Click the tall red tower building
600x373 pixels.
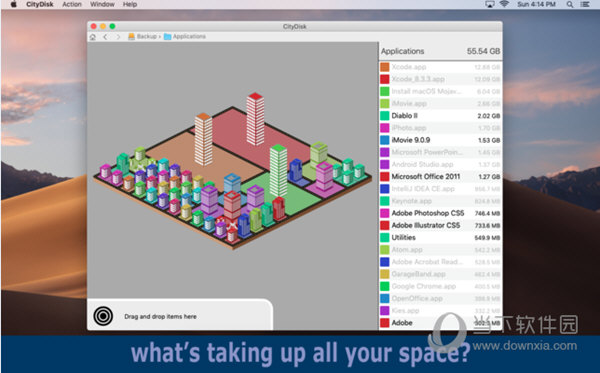tap(255, 119)
